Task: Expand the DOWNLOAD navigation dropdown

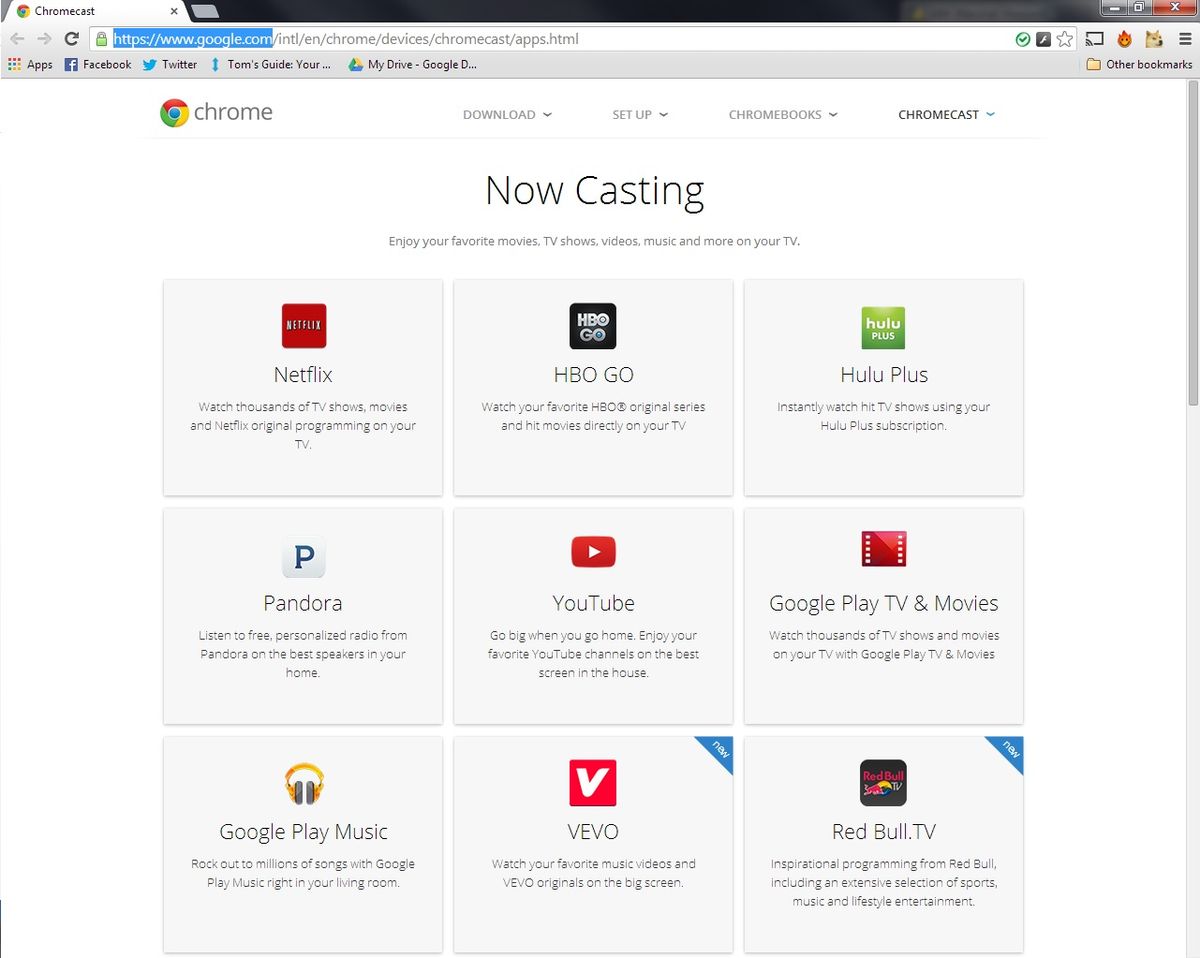Action: (x=507, y=114)
